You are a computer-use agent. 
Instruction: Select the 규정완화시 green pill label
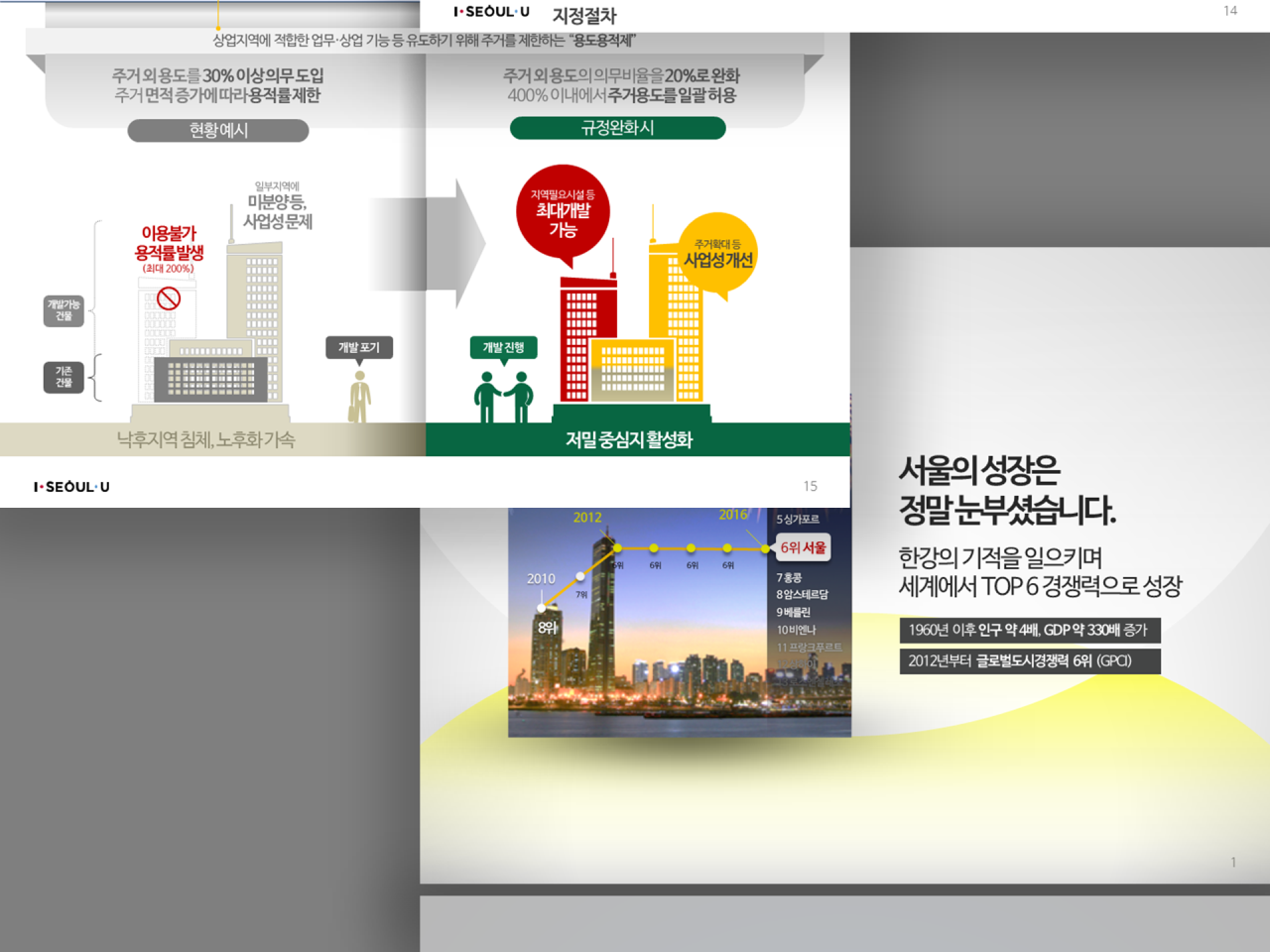click(x=617, y=128)
